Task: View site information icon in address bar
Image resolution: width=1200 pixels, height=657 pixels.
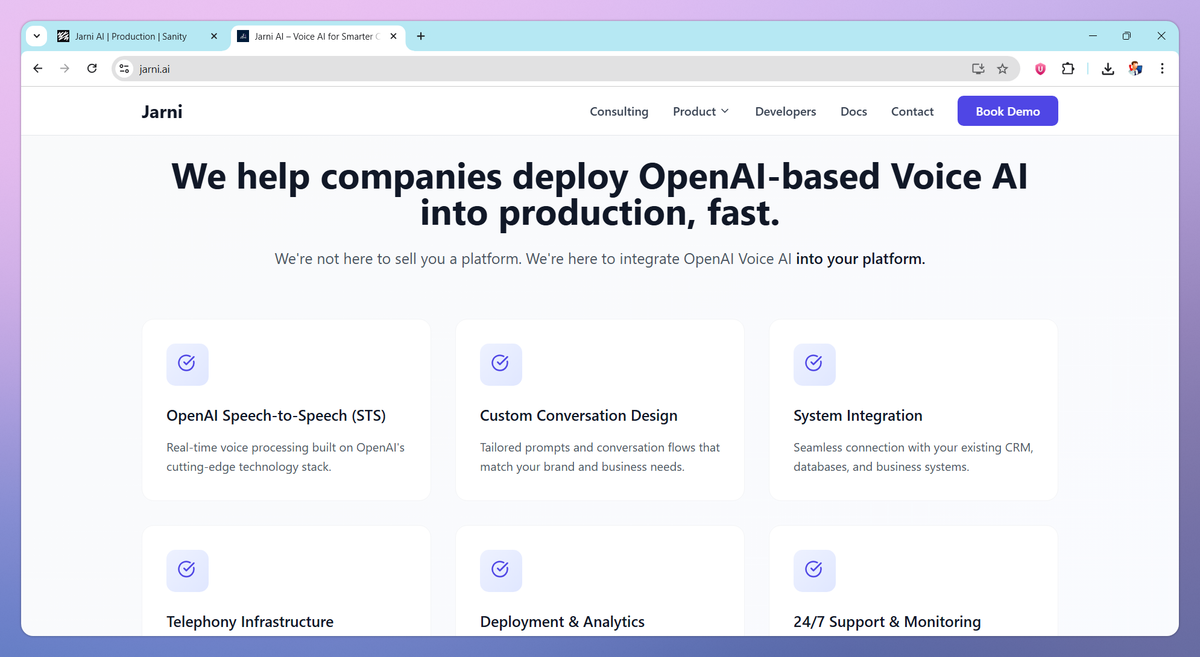Action: (x=124, y=69)
